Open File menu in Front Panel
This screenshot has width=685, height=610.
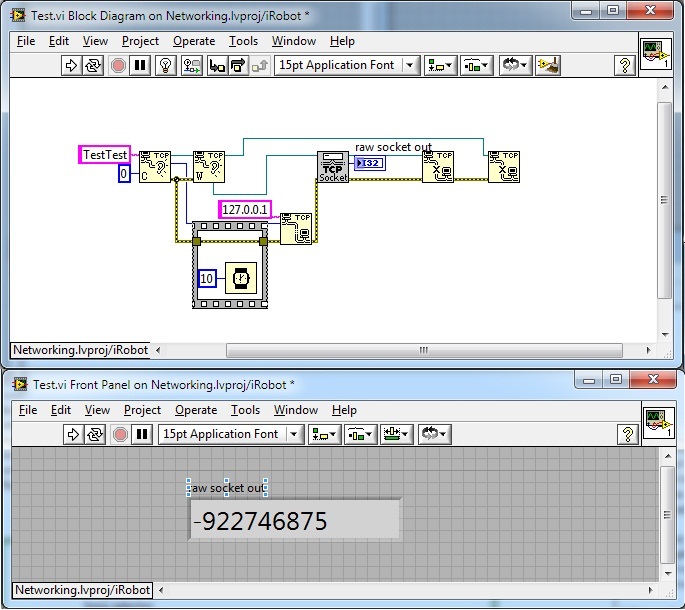(28, 410)
